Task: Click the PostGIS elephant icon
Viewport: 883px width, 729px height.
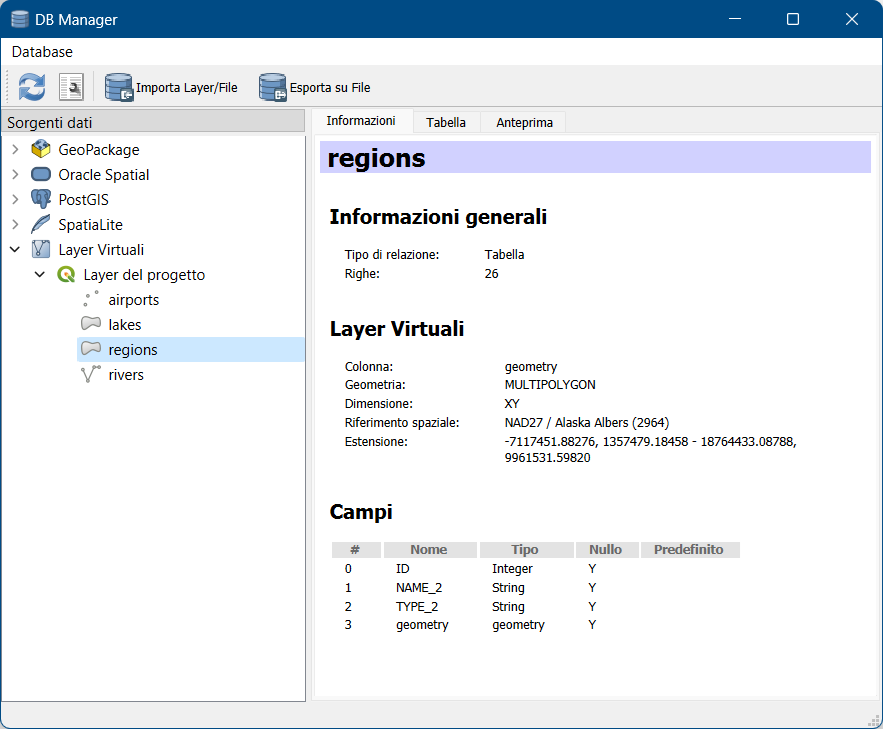Action: tap(41, 199)
